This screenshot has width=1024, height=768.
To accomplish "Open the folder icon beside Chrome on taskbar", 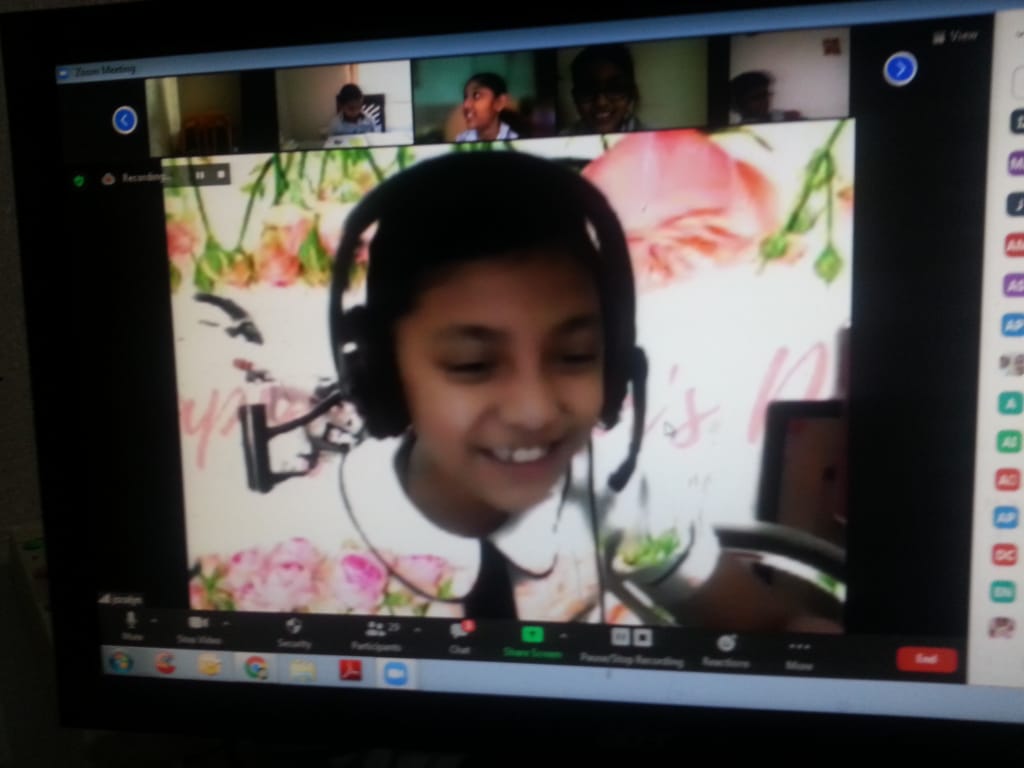I will coord(302,669).
